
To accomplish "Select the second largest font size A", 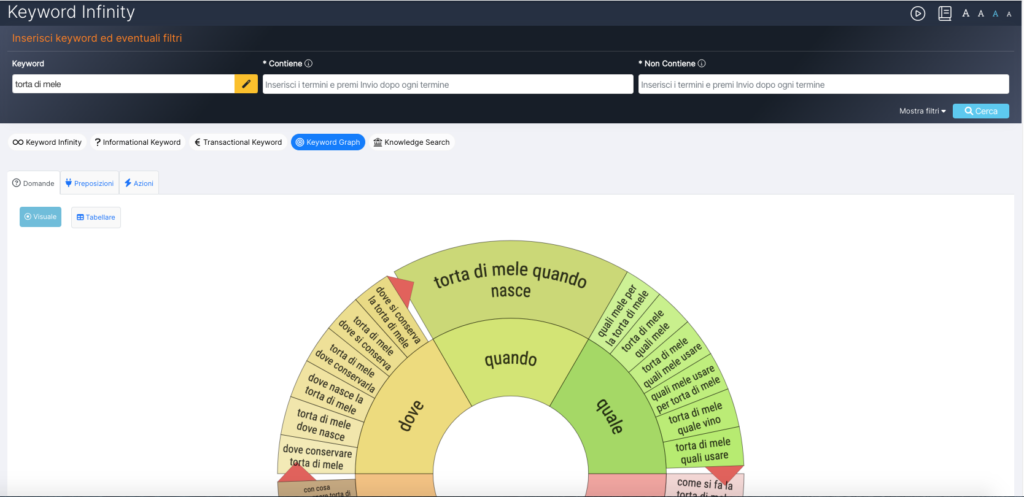I will (x=980, y=13).
